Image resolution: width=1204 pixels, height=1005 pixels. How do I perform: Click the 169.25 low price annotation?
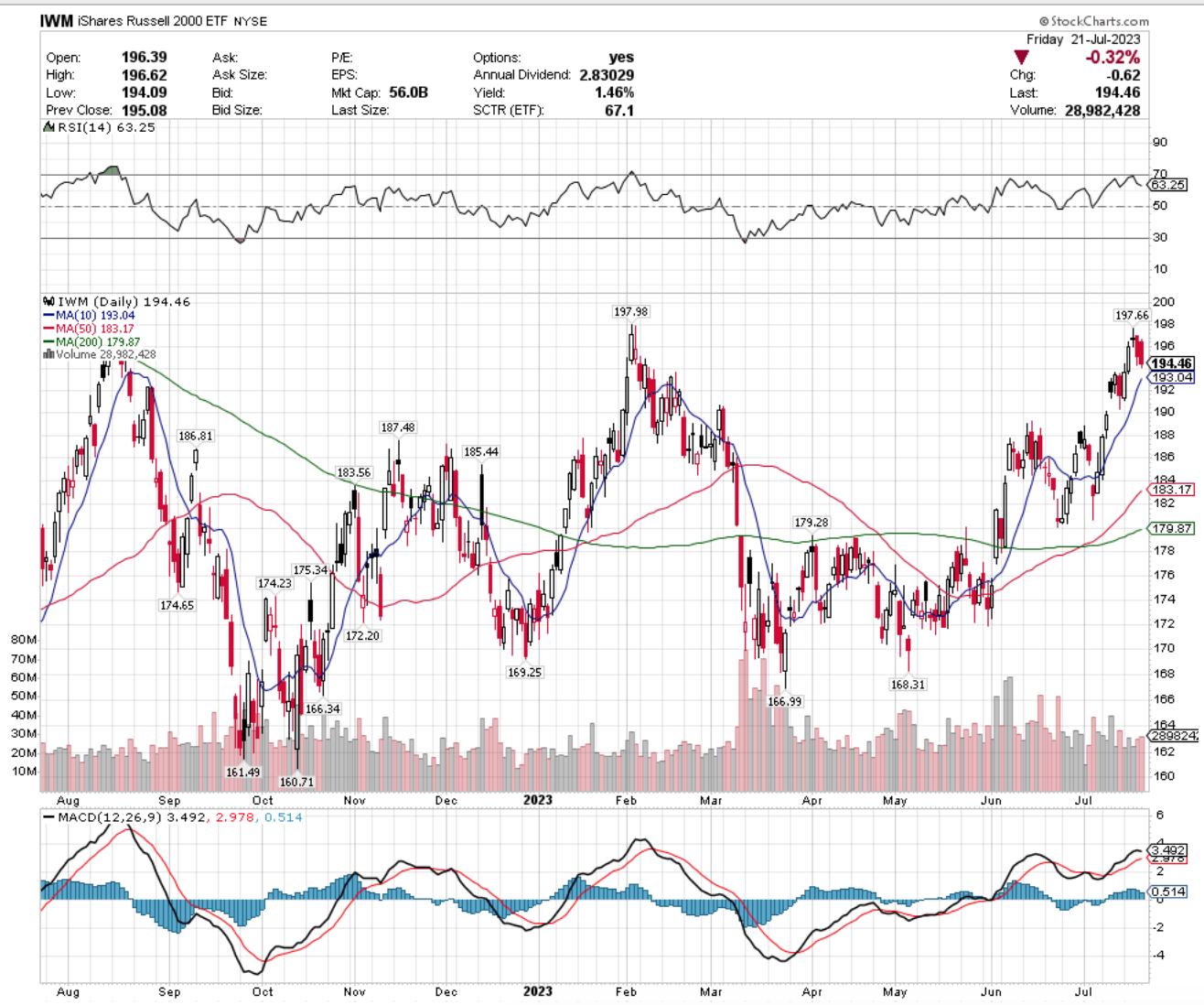click(x=524, y=672)
